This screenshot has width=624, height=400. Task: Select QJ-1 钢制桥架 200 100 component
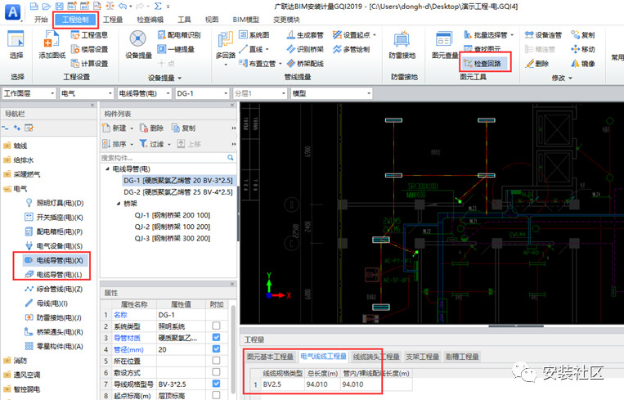(172, 215)
